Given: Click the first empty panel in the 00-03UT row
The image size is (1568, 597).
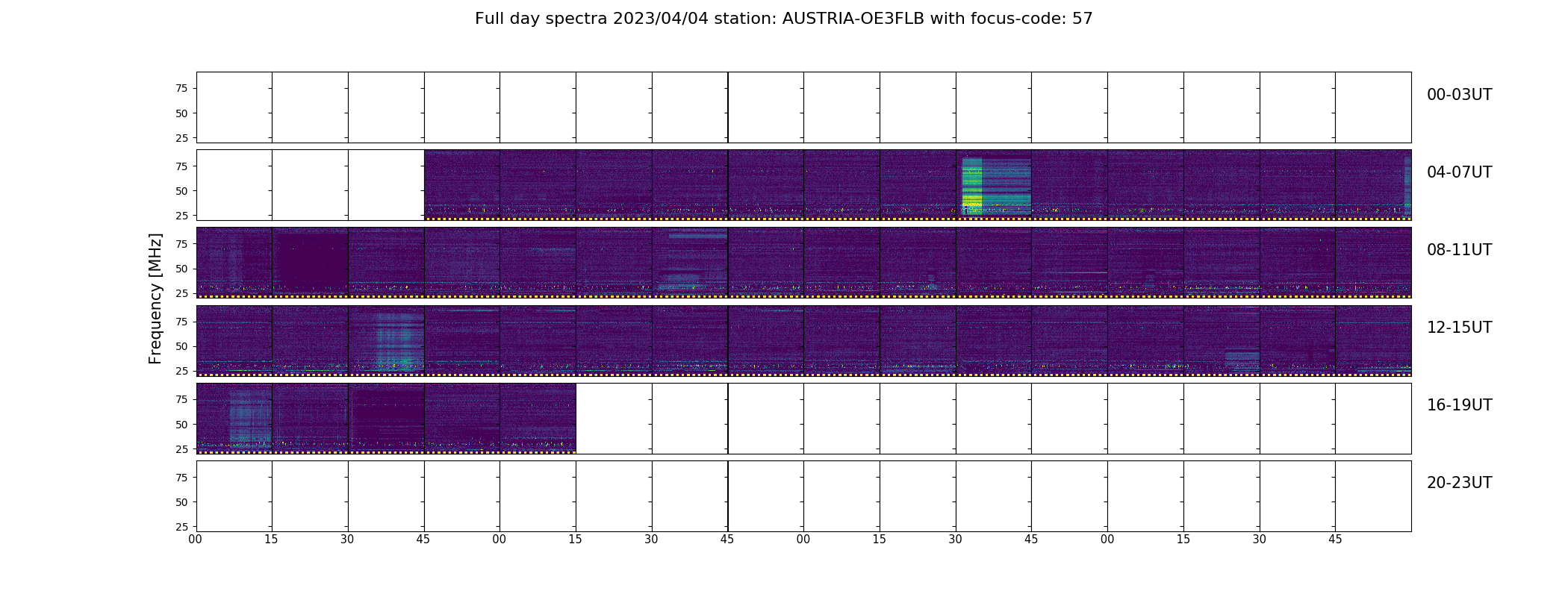Looking at the screenshot, I should pos(234,107).
